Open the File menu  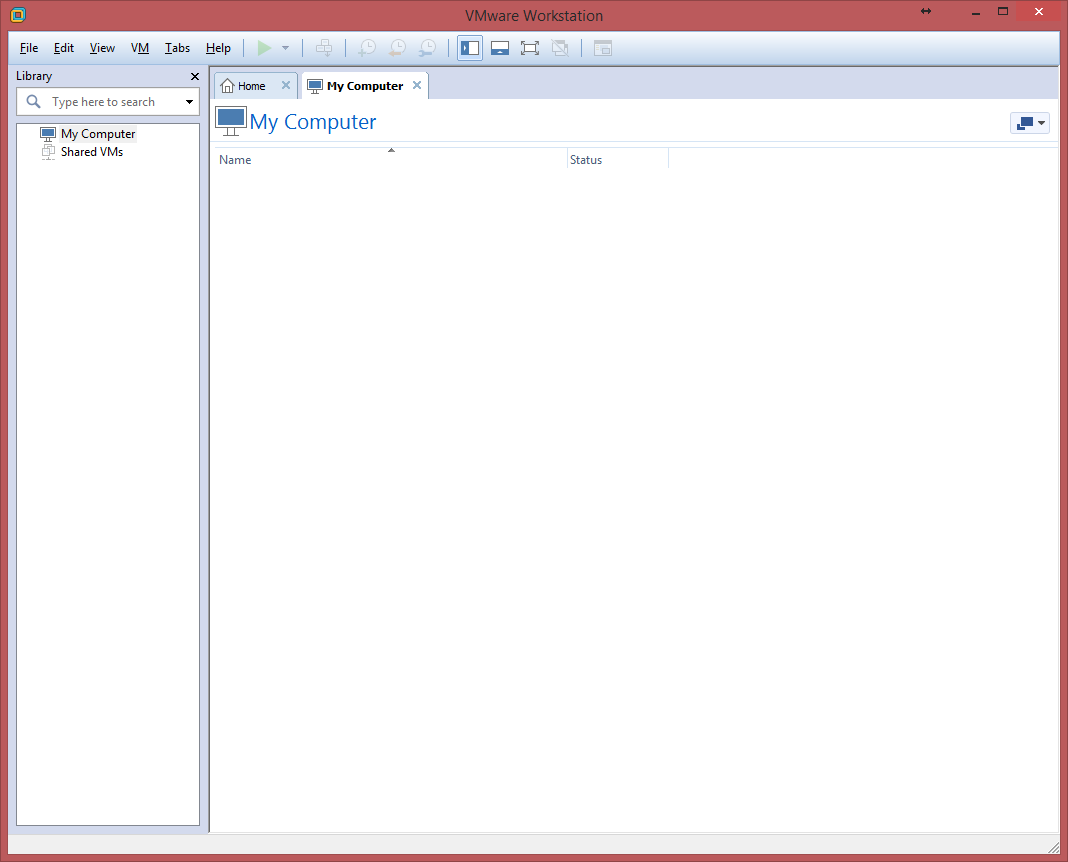tap(29, 48)
